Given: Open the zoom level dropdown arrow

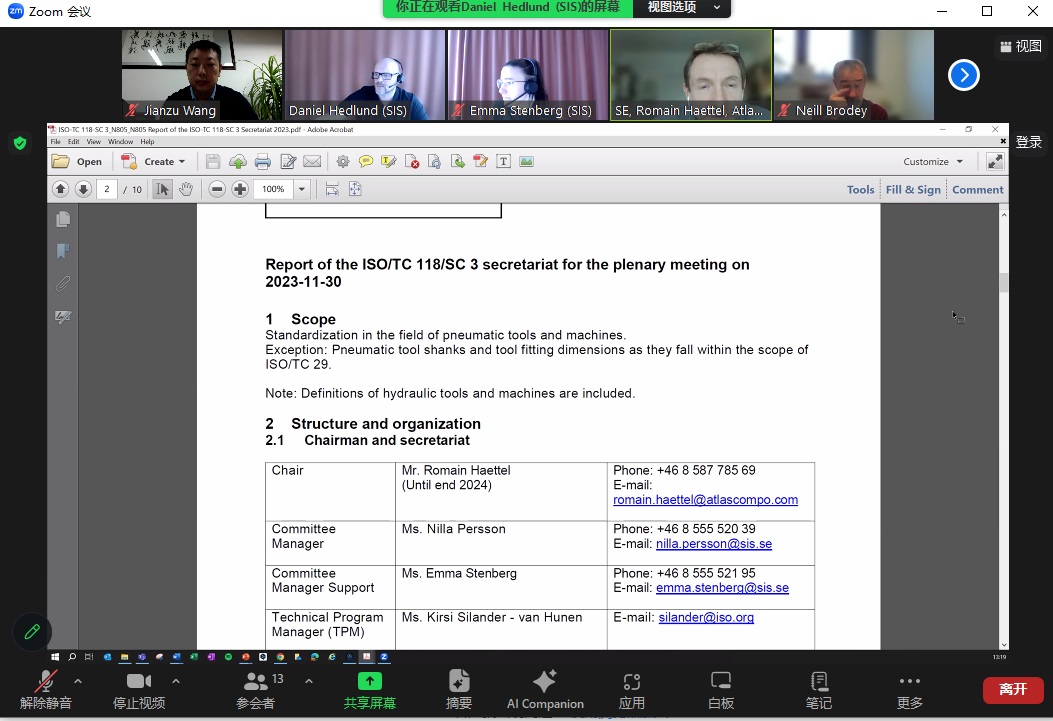Looking at the screenshot, I should click(x=302, y=189).
